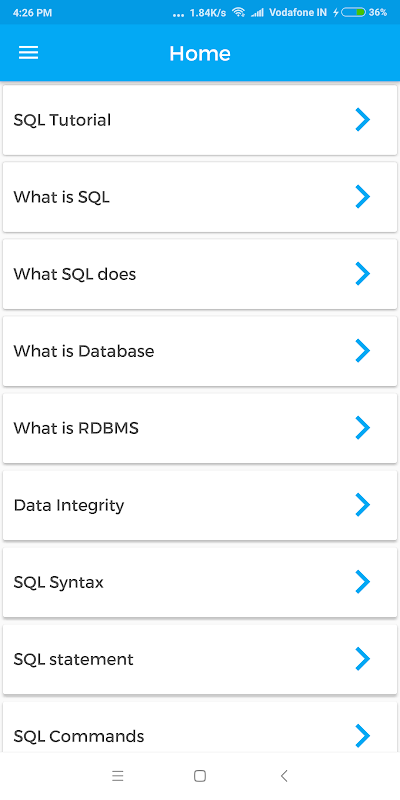The width and height of the screenshot is (400, 800).
Task: Tap the Android back navigation button
Action: [284, 776]
